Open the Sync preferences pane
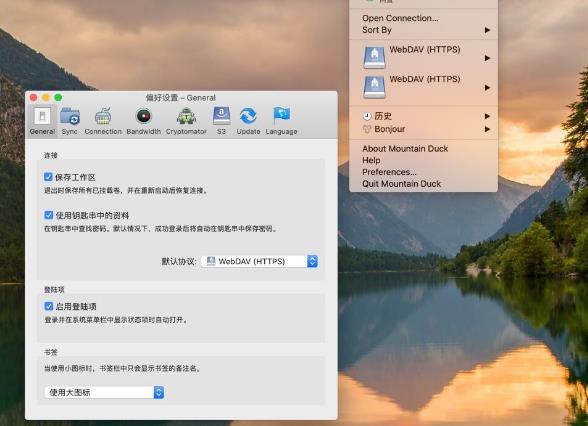 pos(70,121)
